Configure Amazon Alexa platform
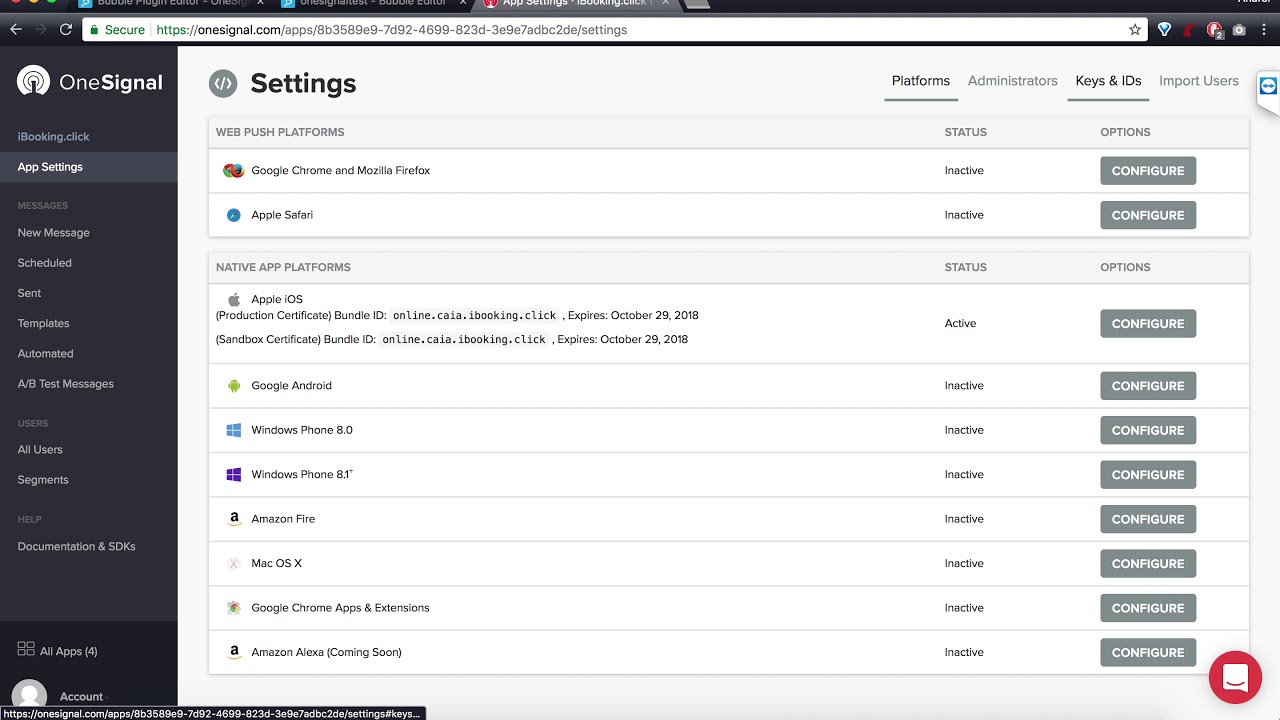 [1148, 652]
